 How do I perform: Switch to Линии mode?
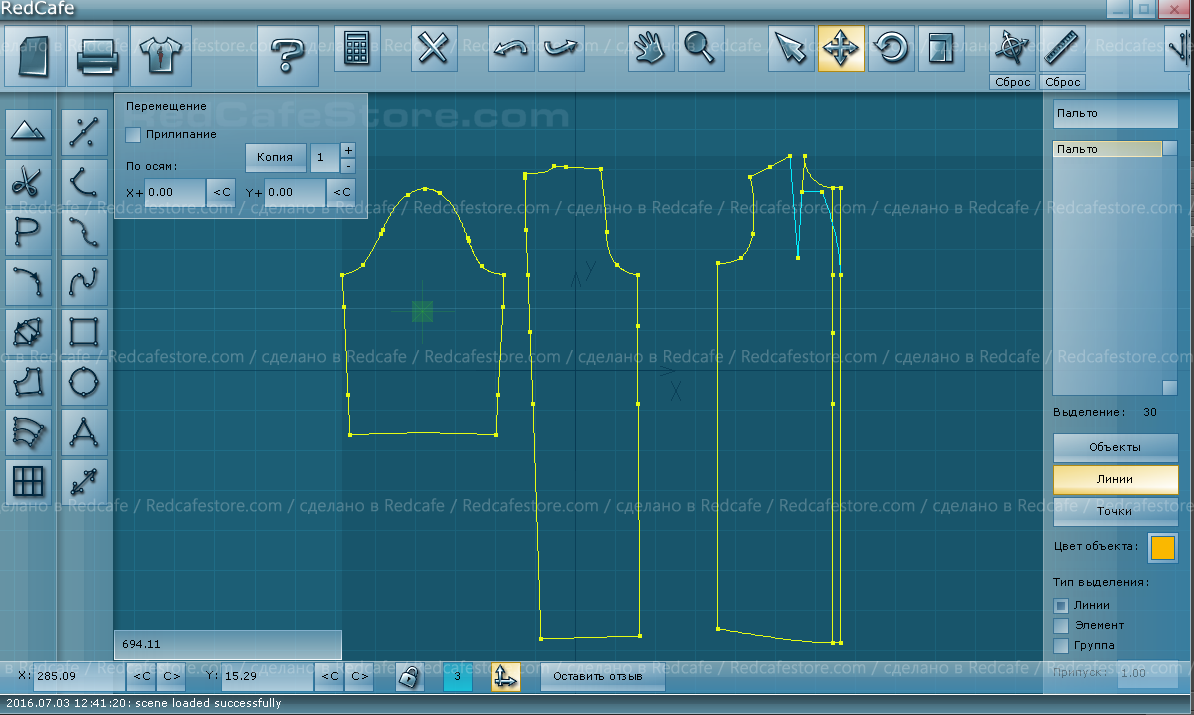point(1115,479)
